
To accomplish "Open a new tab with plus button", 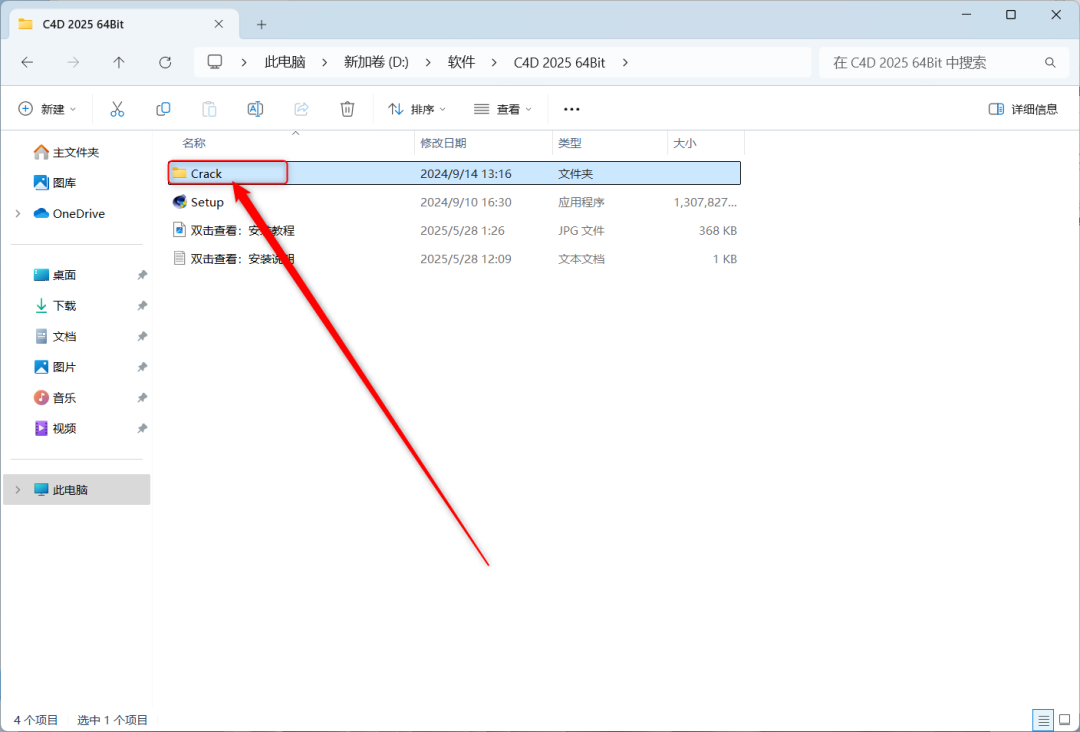I will (262, 24).
